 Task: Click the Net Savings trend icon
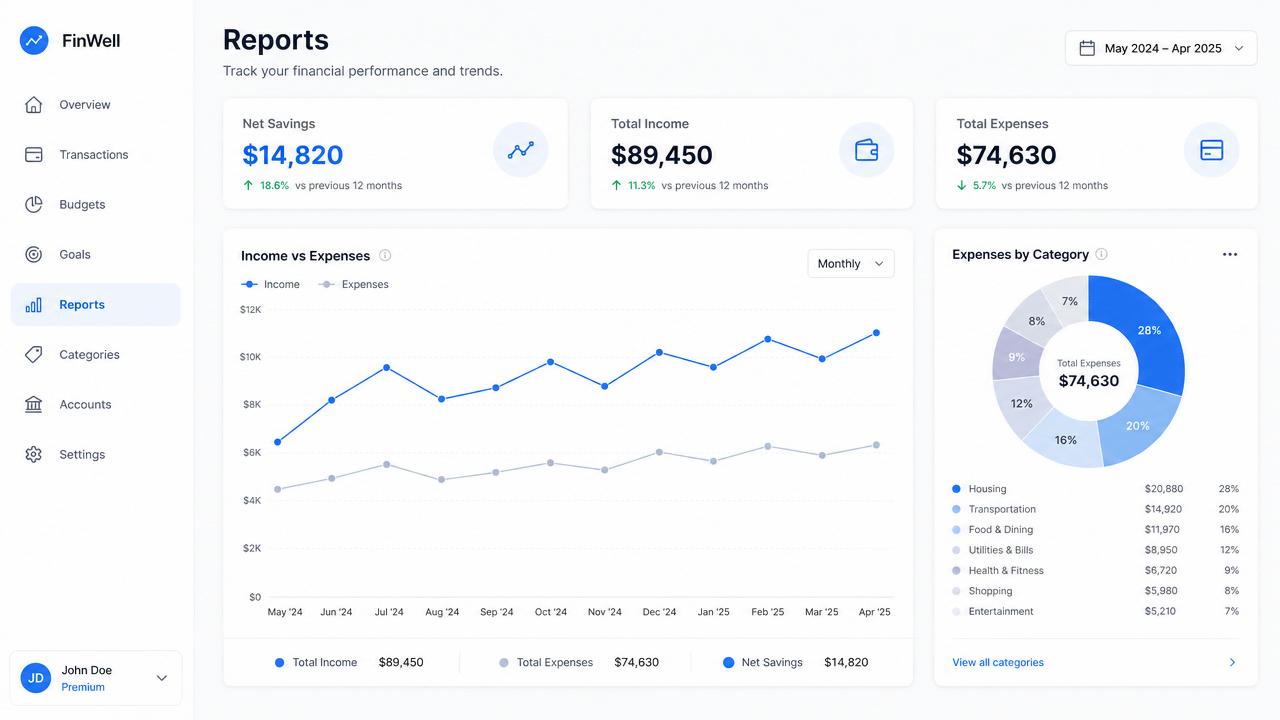(x=521, y=150)
